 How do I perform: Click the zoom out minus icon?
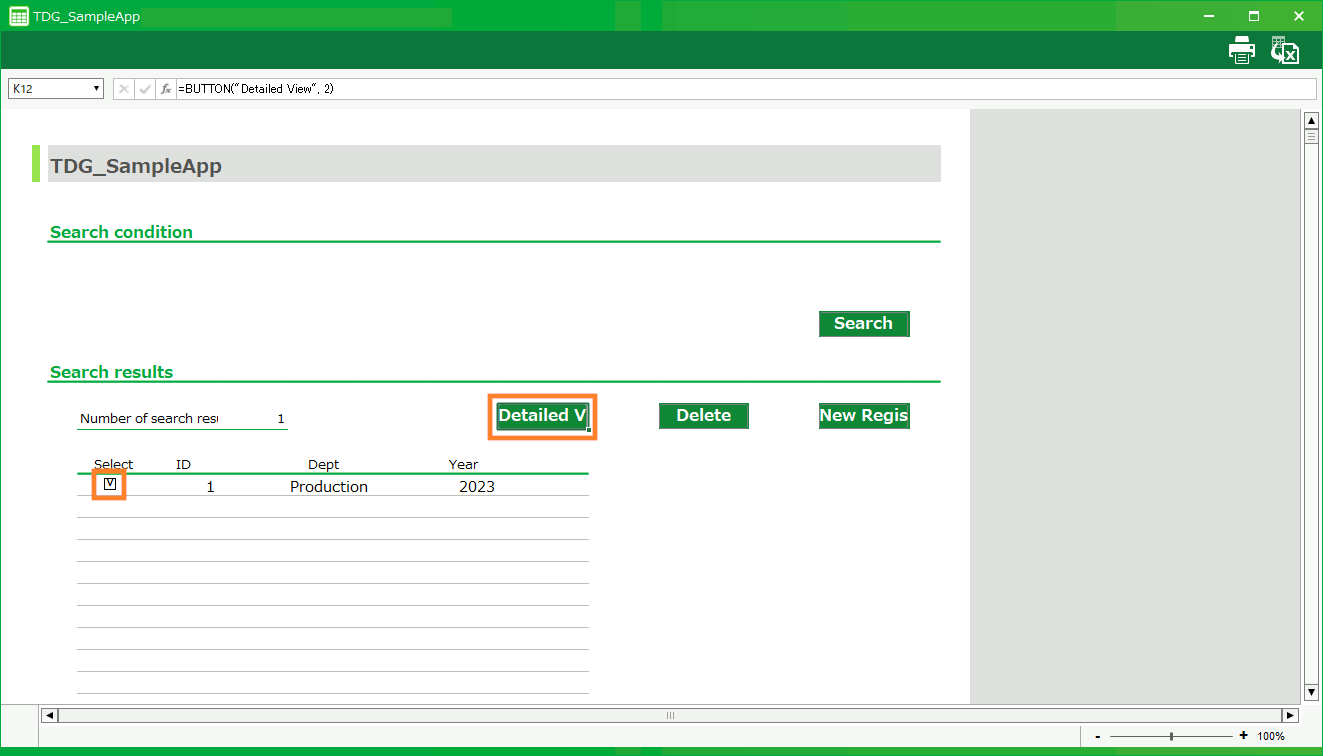tap(1098, 736)
